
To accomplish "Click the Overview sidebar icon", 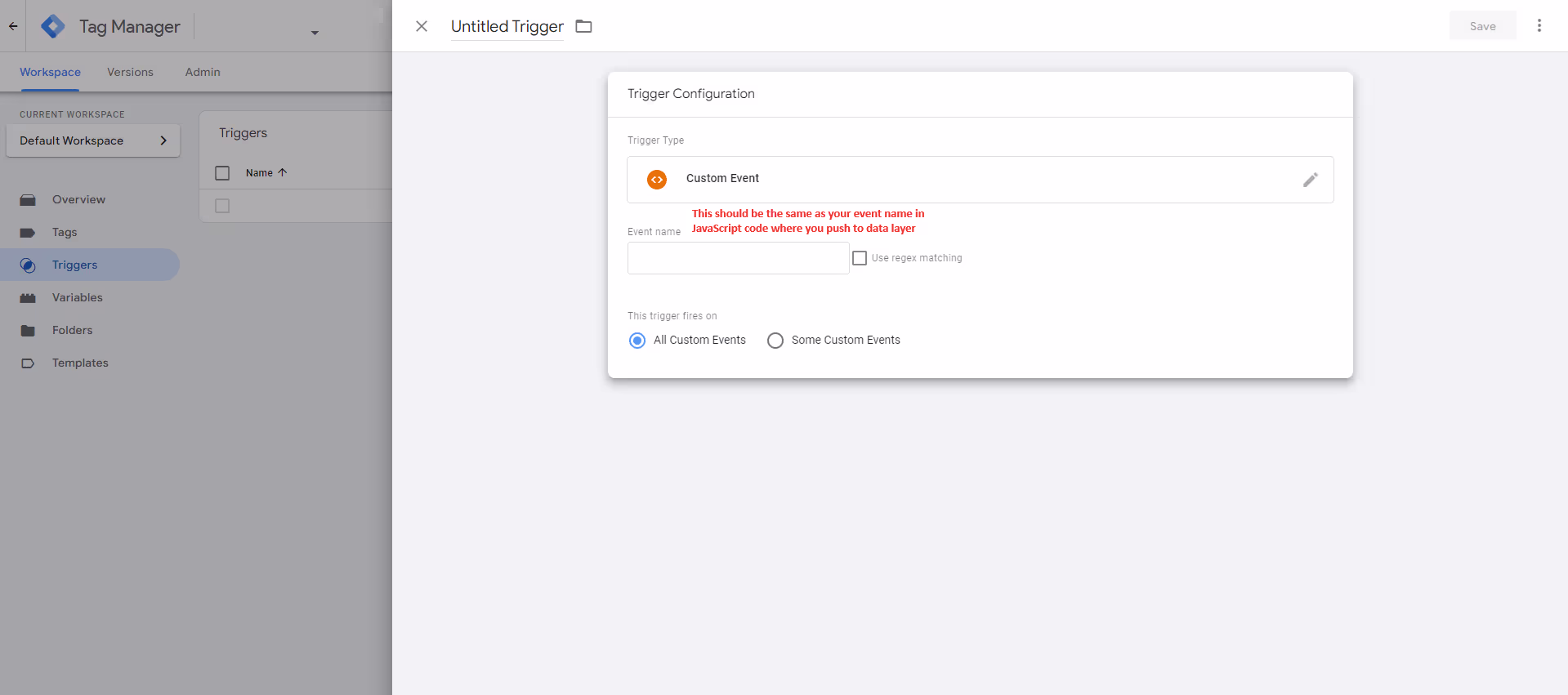I will click(28, 200).
